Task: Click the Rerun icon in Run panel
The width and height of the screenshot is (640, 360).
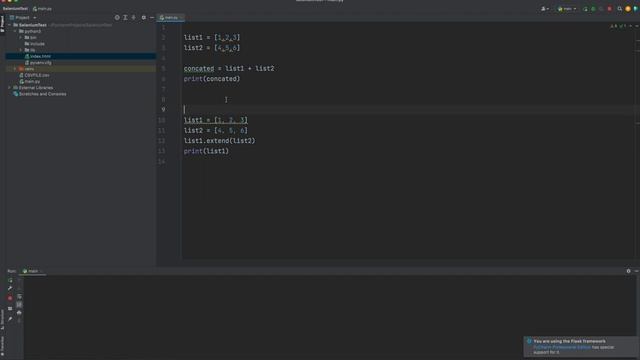Action: 10,280
